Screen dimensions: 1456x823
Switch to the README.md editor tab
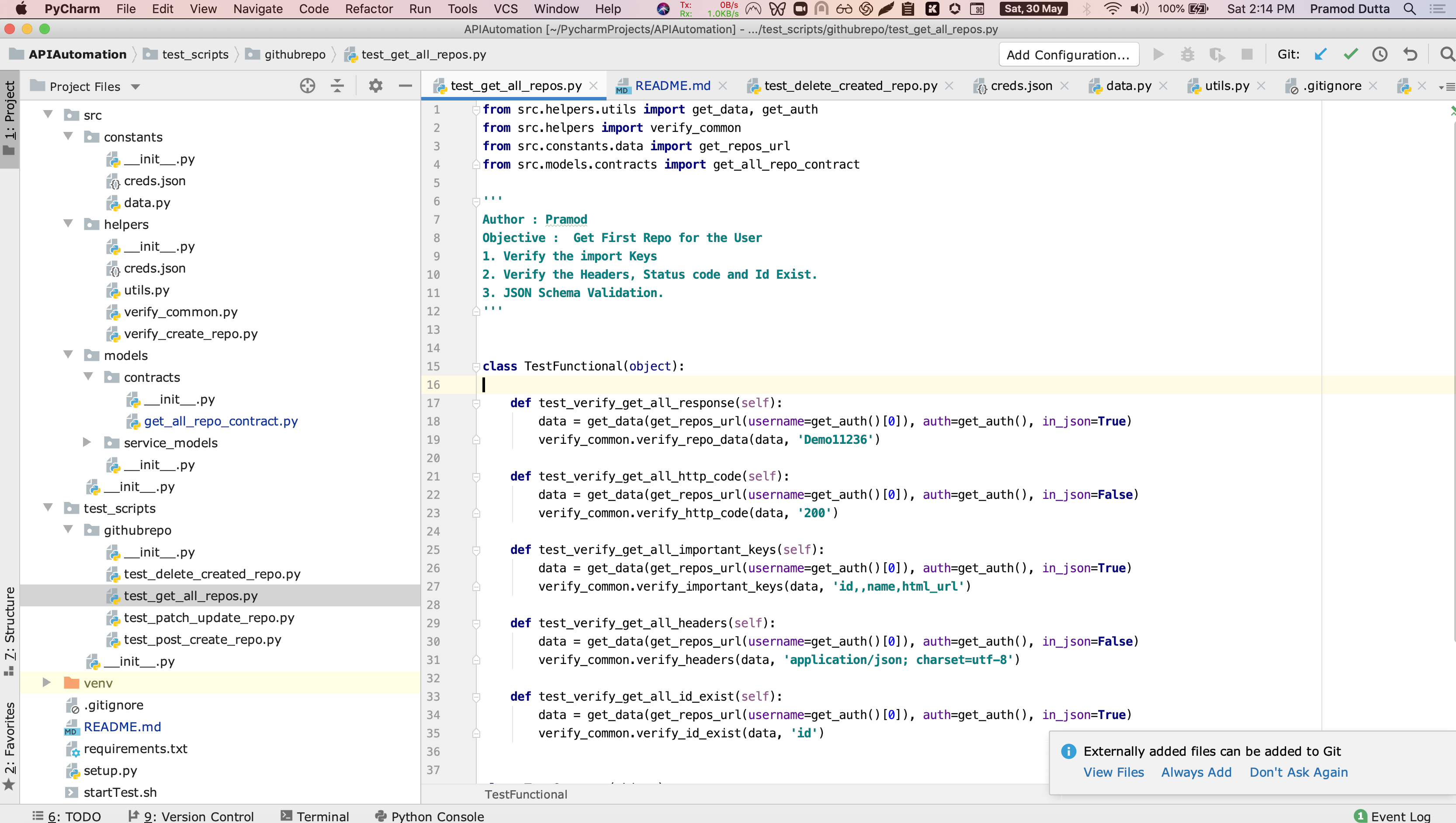pyautogui.click(x=672, y=86)
